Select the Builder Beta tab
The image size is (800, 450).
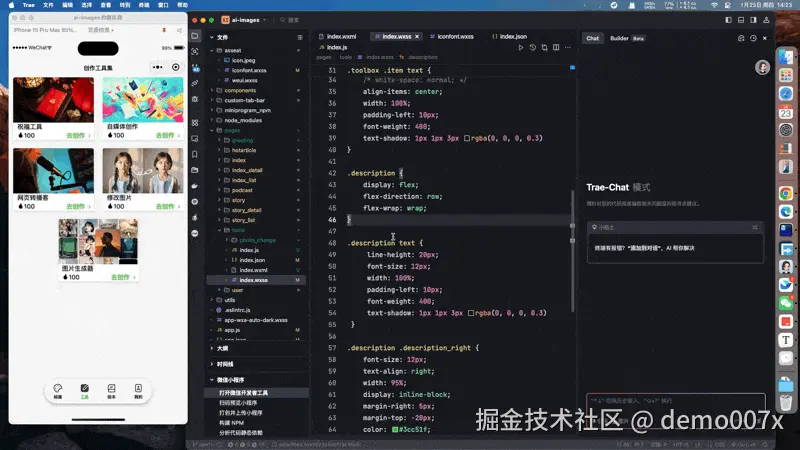point(627,38)
